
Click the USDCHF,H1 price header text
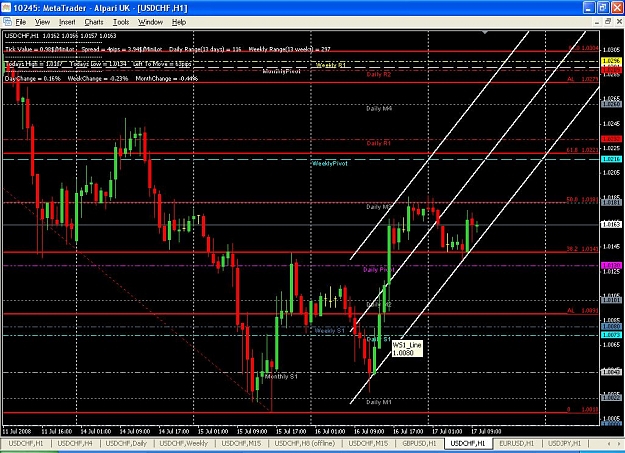coord(61,36)
